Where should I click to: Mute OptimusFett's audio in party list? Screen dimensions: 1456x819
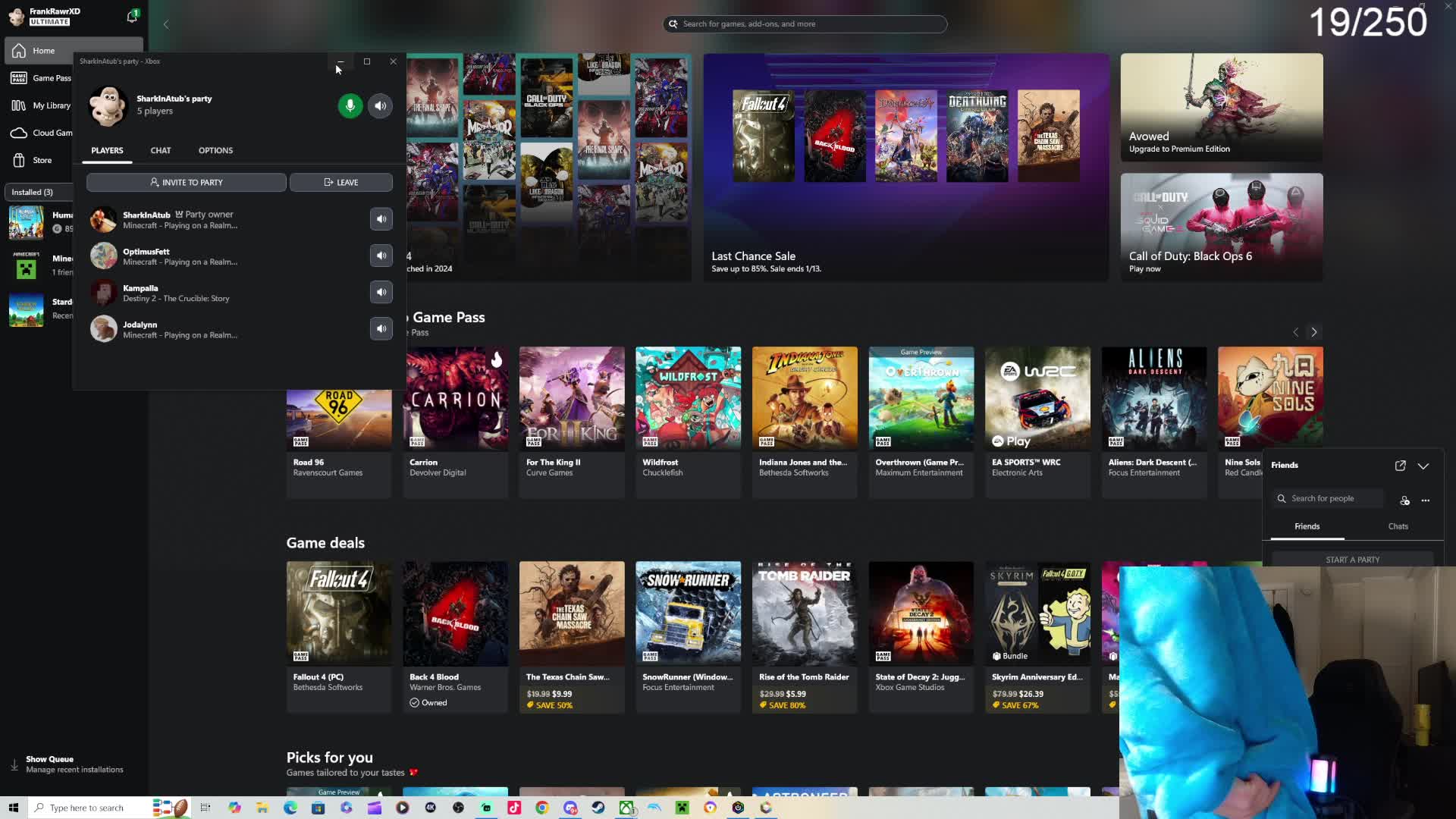click(x=381, y=256)
